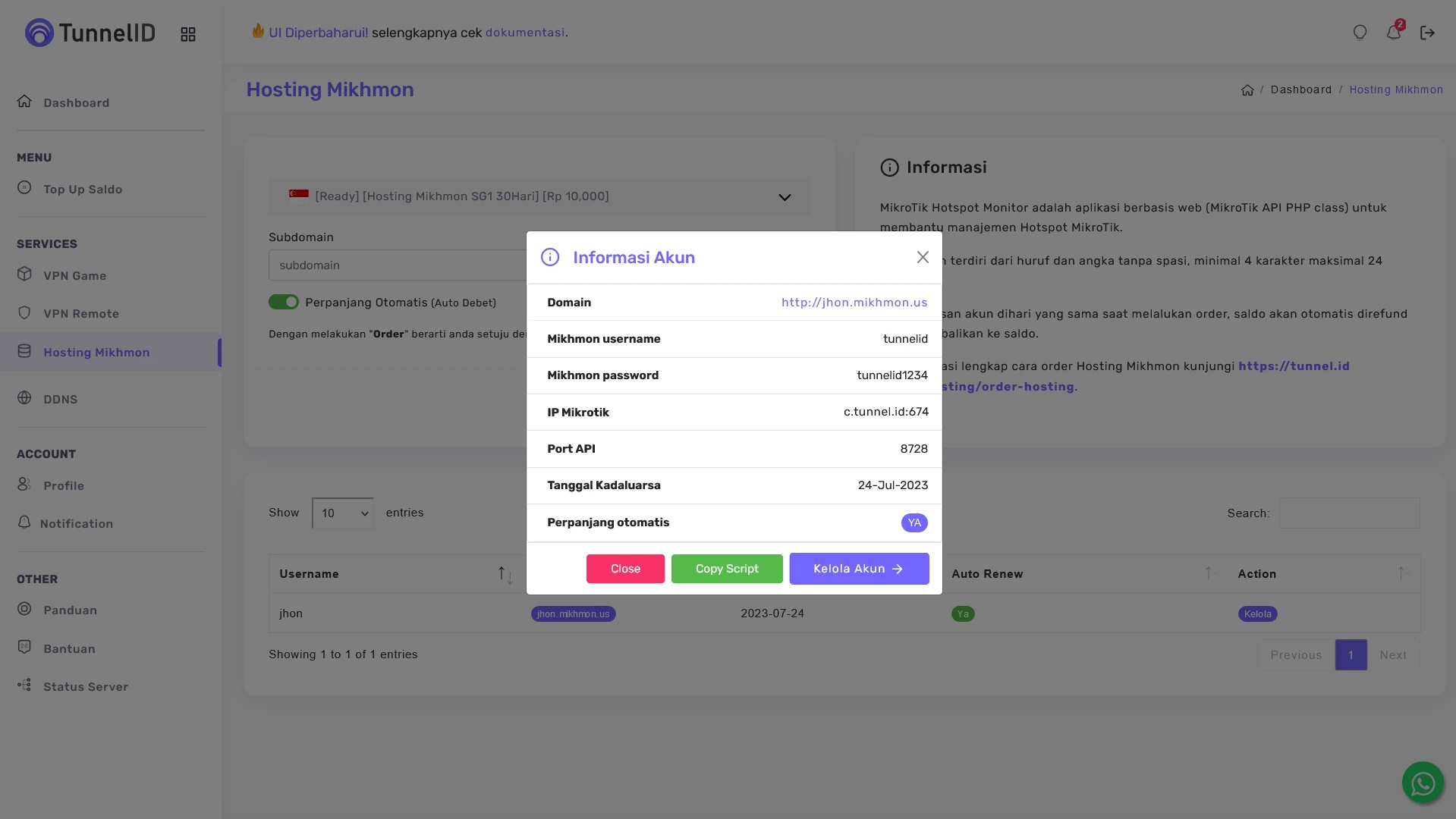Viewport: 1456px width, 819px height.
Task: Focus the table Search field
Action: pyautogui.click(x=1349, y=513)
